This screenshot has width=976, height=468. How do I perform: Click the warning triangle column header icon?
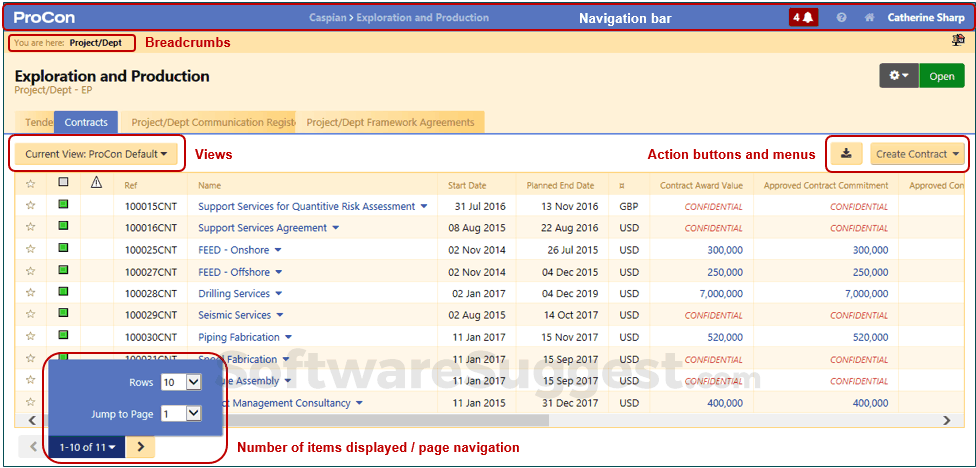[x=96, y=184]
